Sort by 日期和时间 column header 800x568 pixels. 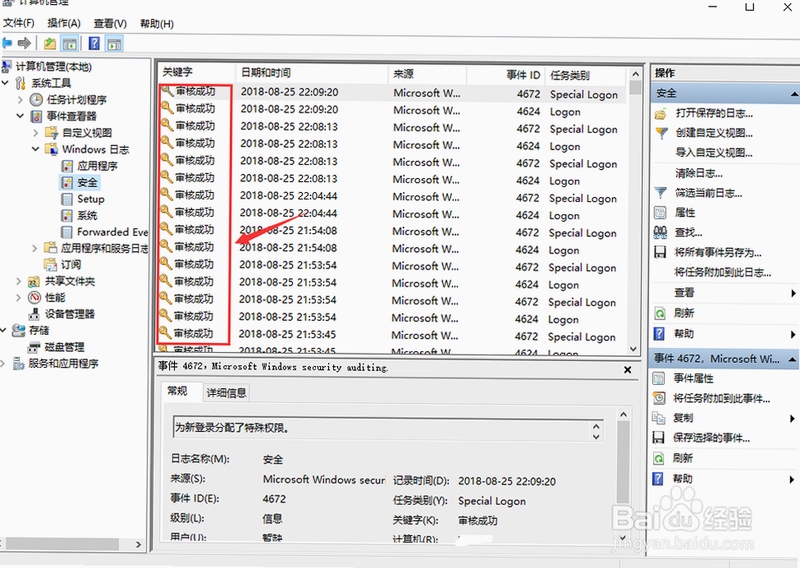(312, 73)
